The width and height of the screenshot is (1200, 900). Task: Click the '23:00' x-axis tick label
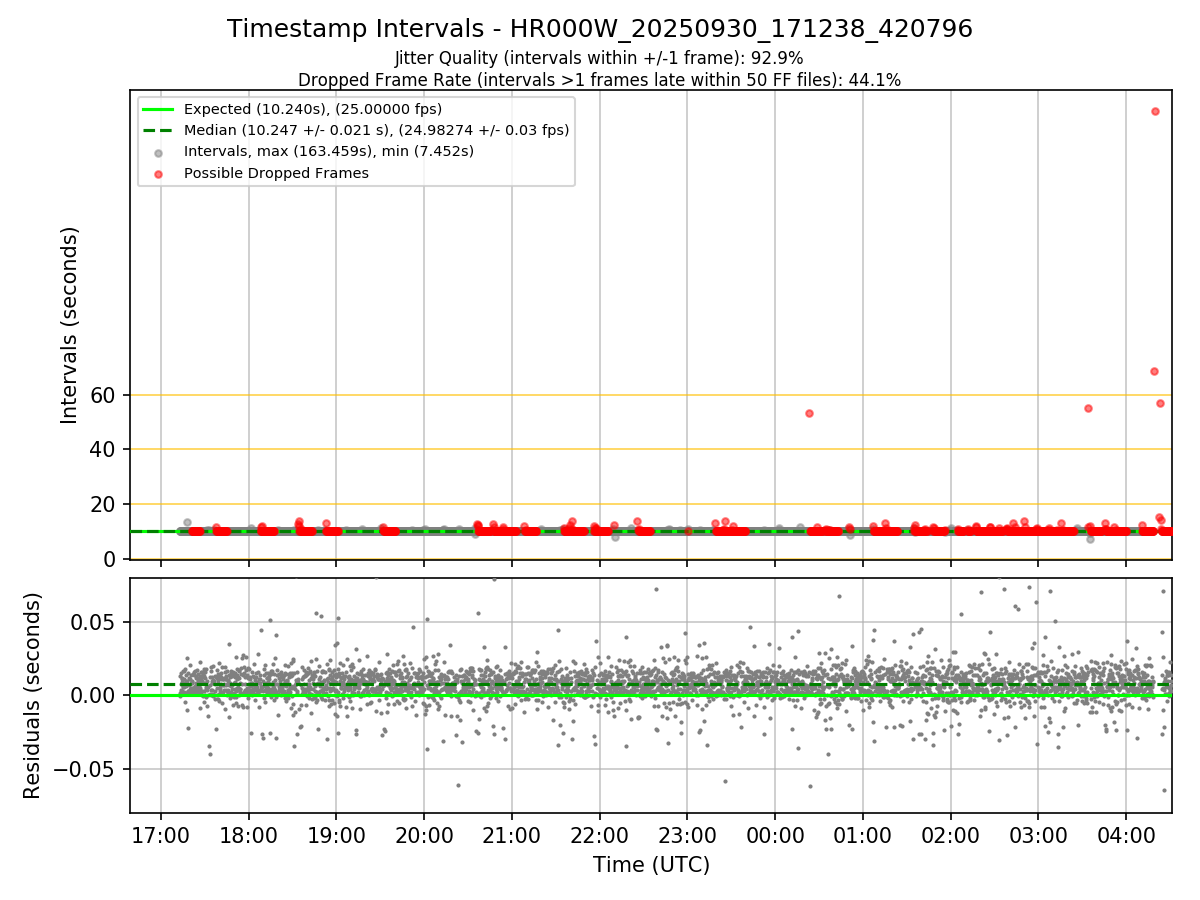pyautogui.click(x=687, y=834)
